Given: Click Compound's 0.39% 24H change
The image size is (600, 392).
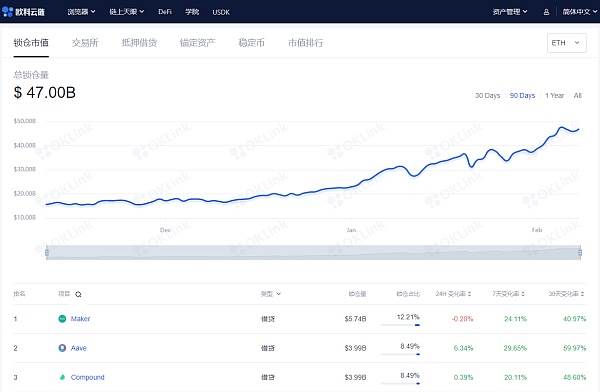Looking at the screenshot, I should click(463, 377).
